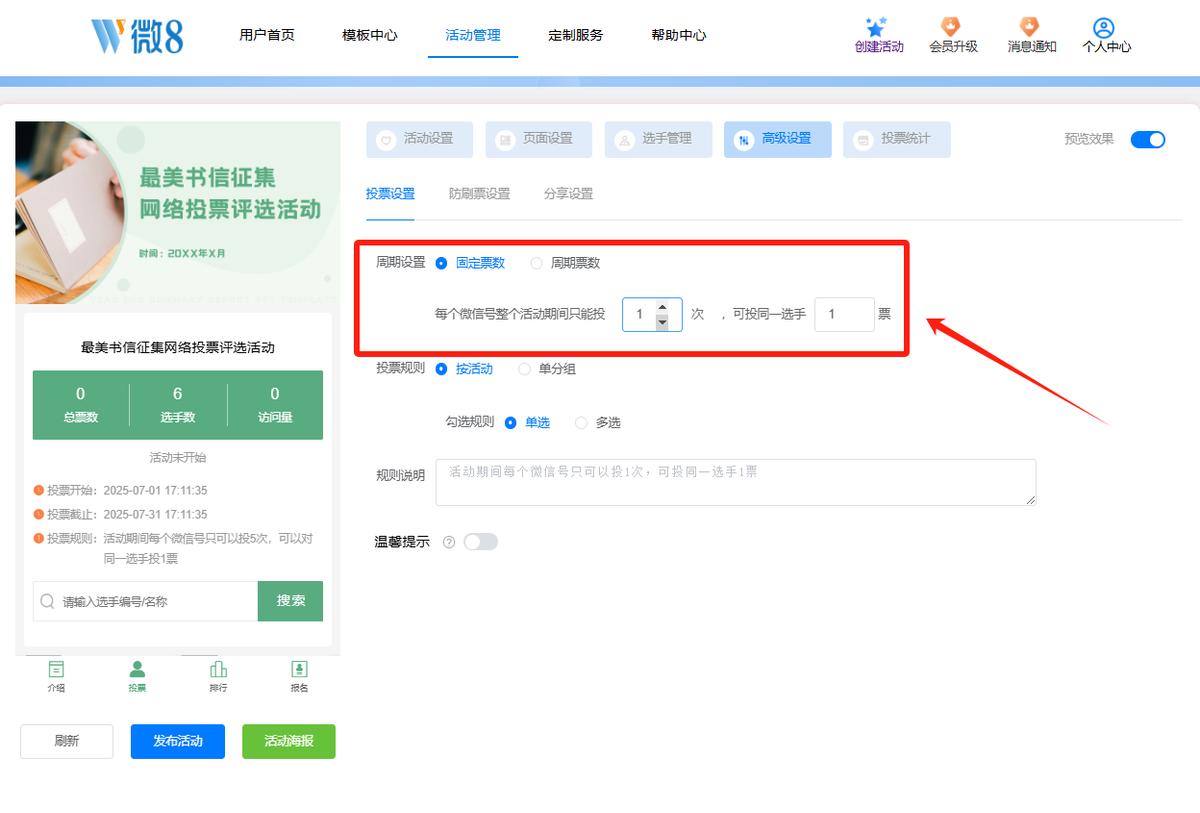
Task: Click the 刷新 button
Action: click(67, 741)
